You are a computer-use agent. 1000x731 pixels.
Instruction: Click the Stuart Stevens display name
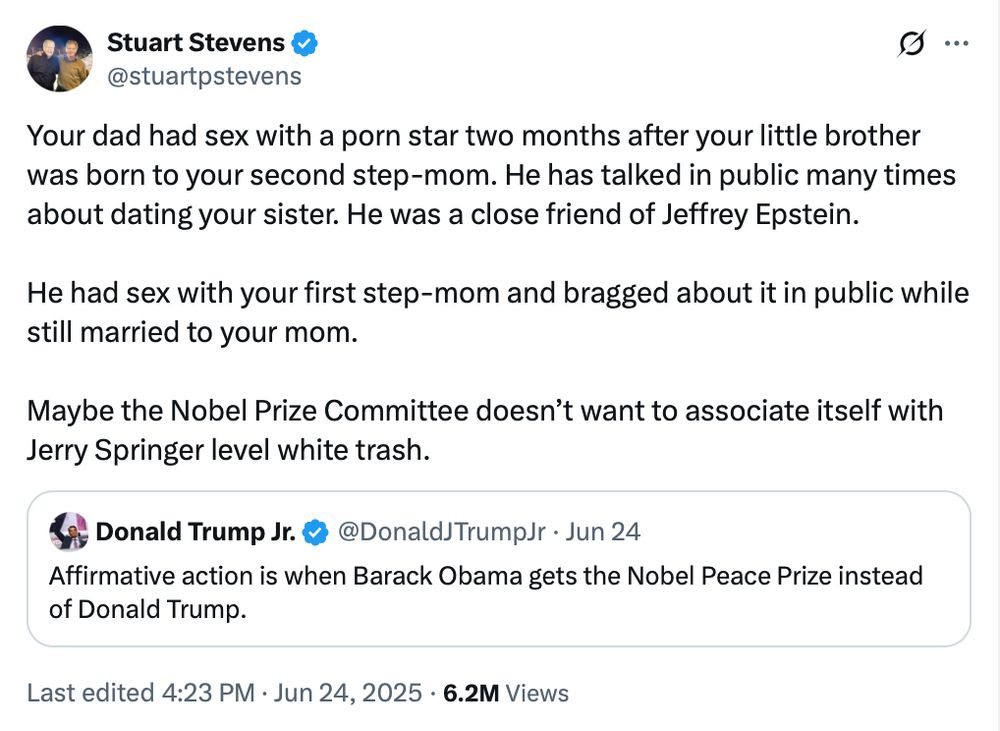pyautogui.click(x=195, y=42)
